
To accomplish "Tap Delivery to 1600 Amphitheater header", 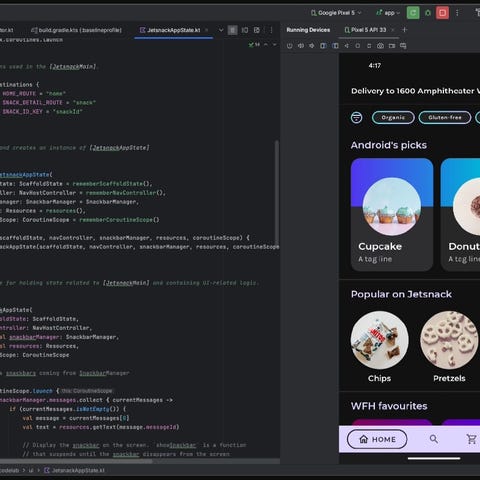I will click(415, 91).
